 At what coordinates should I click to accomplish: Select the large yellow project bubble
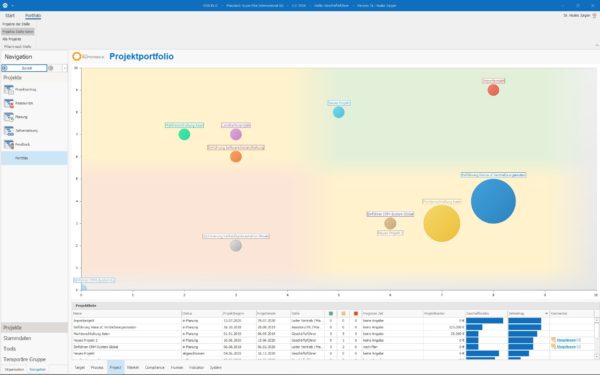tap(442, 223)
